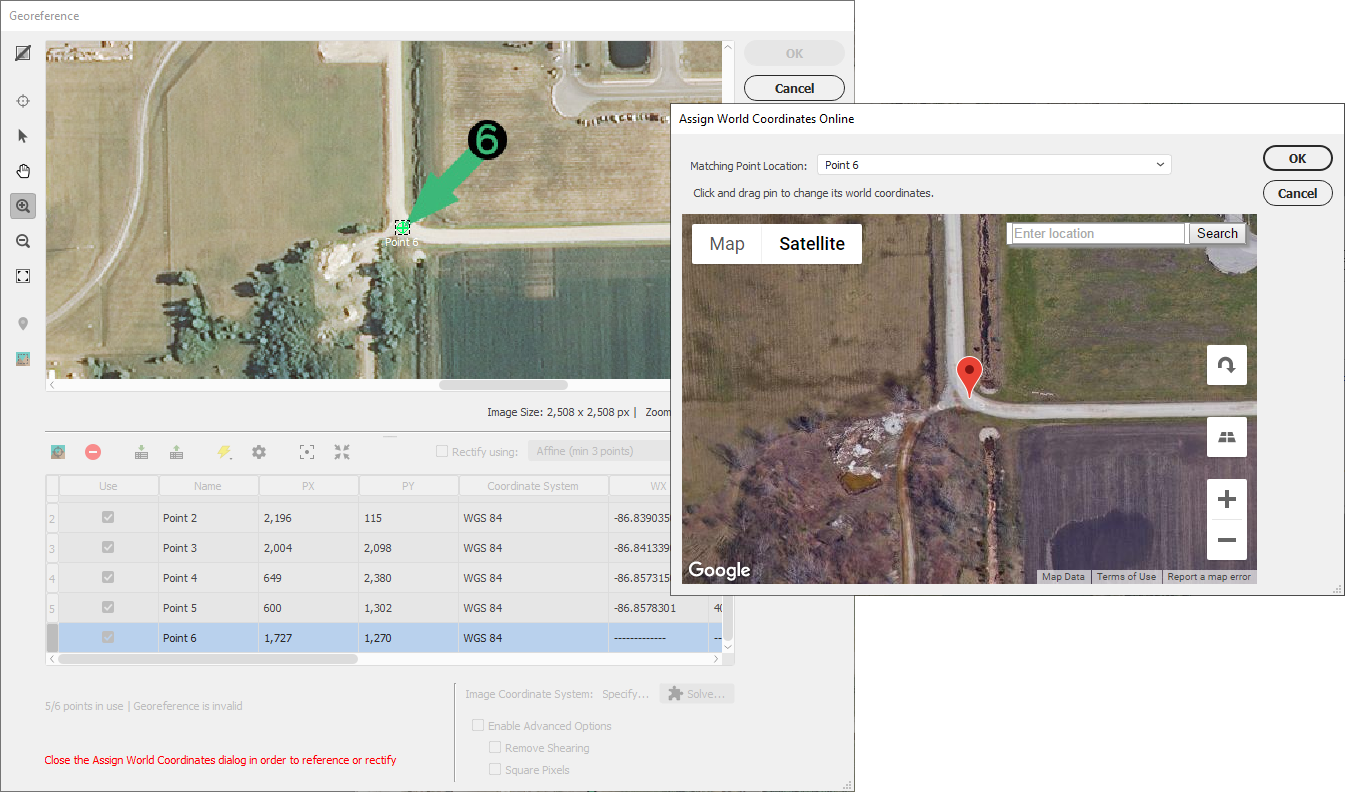Check the Square Pixels option
1345x792 pixels.
point(495,770)
